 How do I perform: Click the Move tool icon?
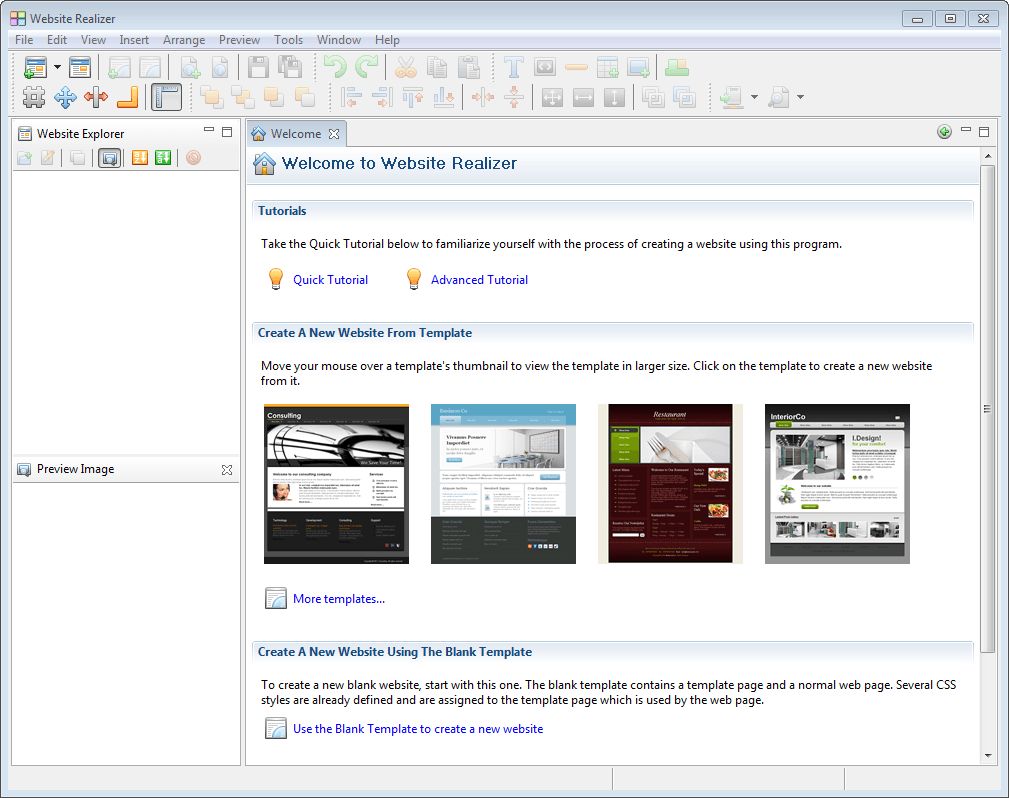pyautogui.click(x=64, y=97)
